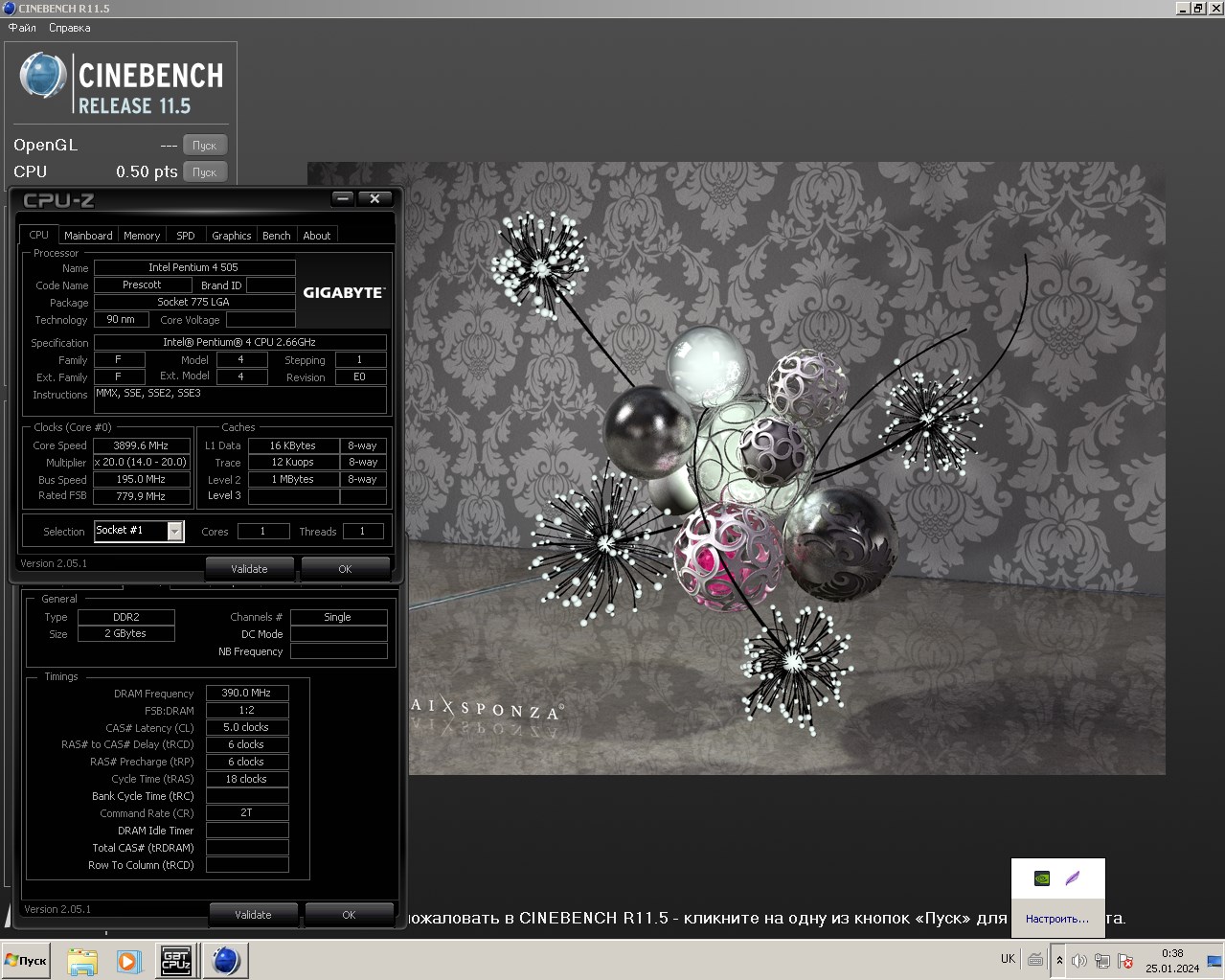The image size is (1225, 980).
Task: Click the memory Type value DDR2
Action: tap(126, 617)
